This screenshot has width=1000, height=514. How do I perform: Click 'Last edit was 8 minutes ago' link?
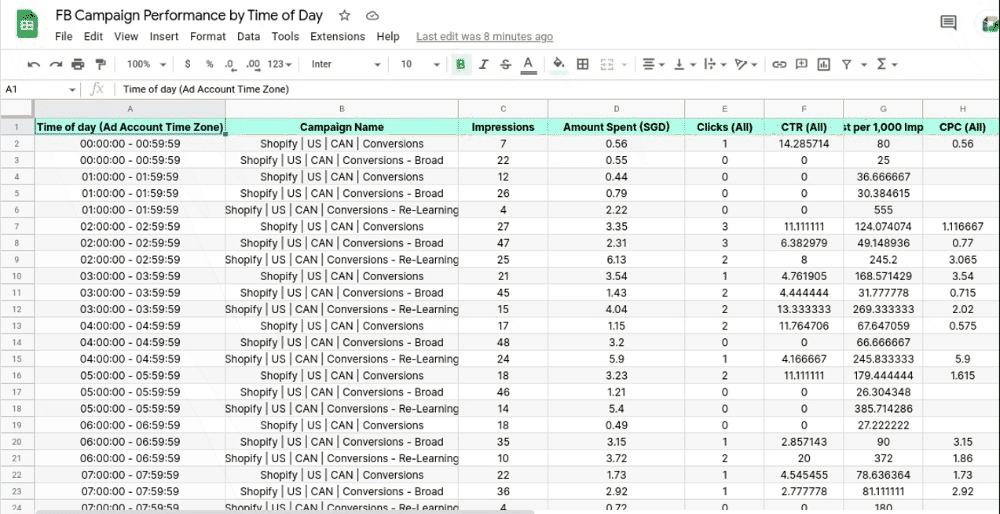pyautogui.click(x=485, y=37)
